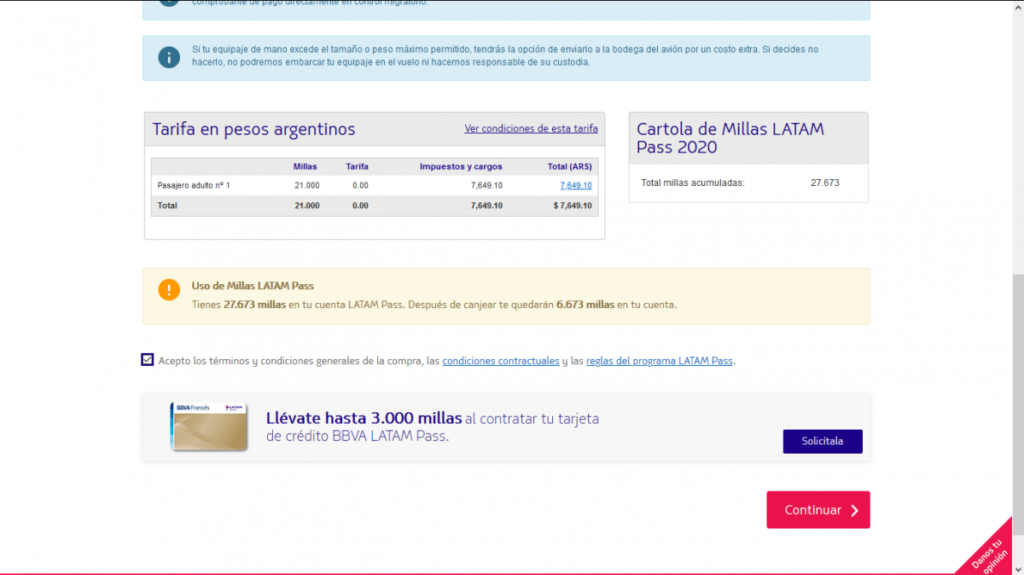Viewport: 1024px width, 575px height.
Task: Click the 'Total (ARS)' column header
Action: point(569,167)
